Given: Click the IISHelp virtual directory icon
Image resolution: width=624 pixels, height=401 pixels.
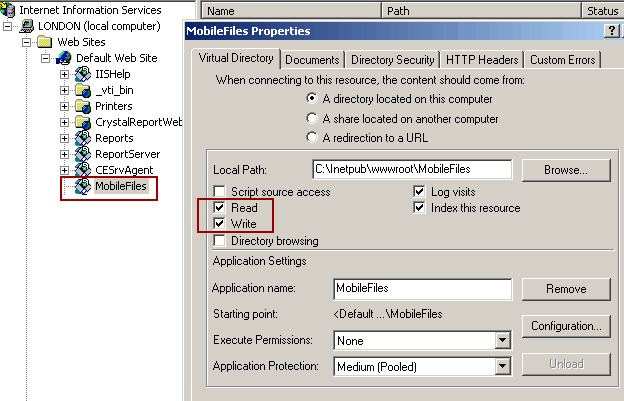Looking at the screenshot, I should pyautogui.click(x=82, y=74).
